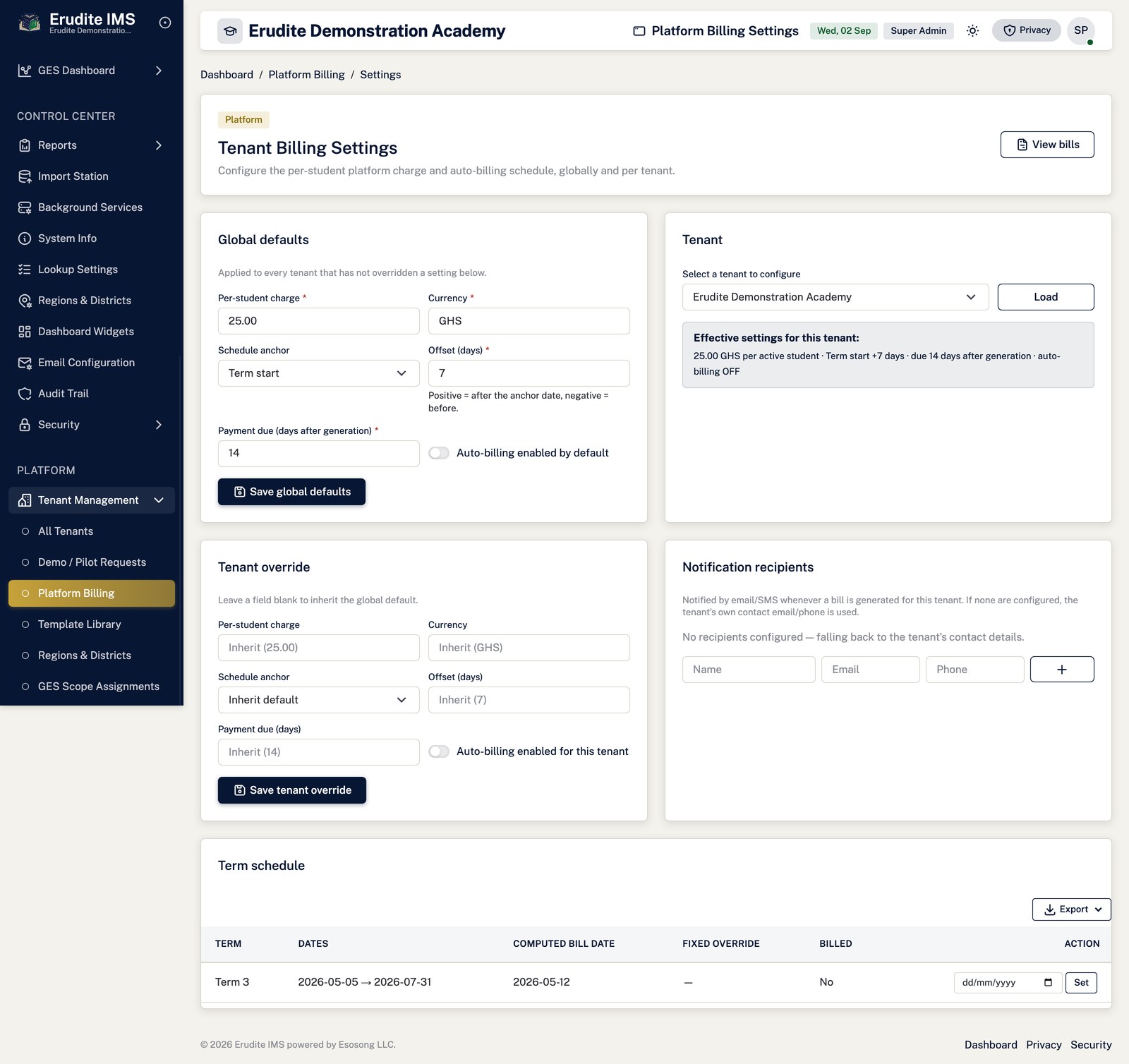
Task: Open the tenant selection dropdown
Action: tap(835, 297)
